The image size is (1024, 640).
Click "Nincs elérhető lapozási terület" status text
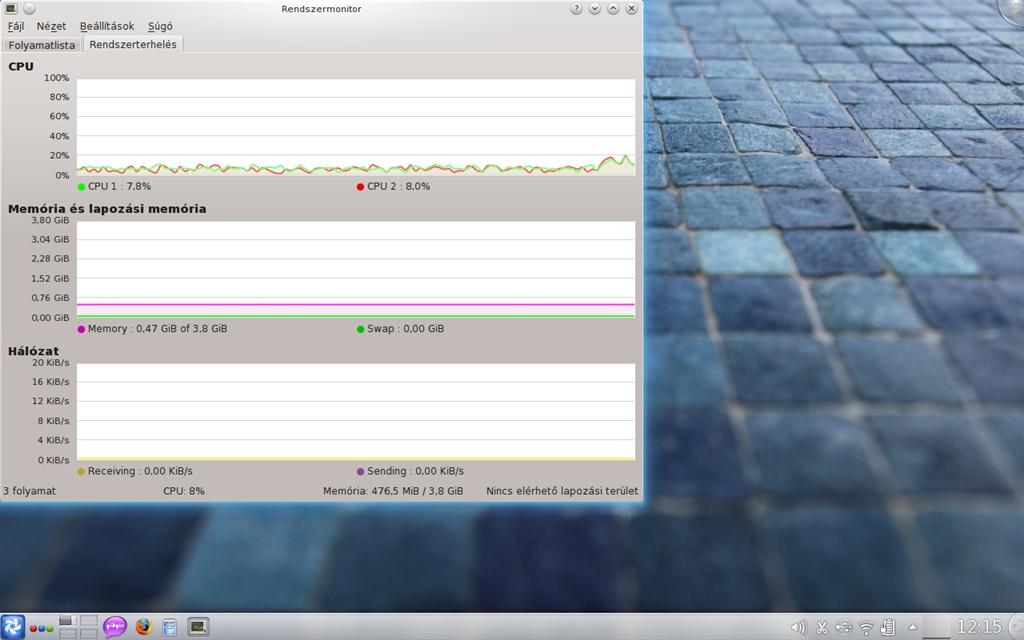tap(562, 491)
